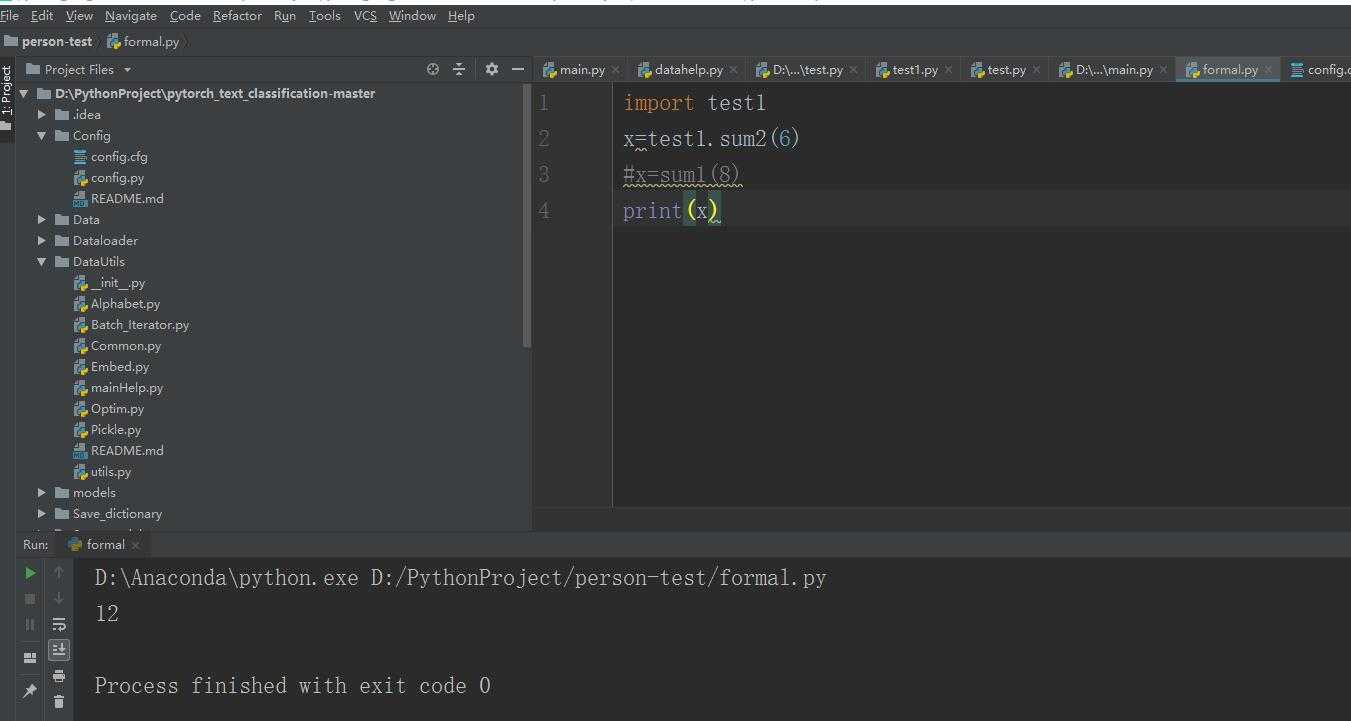
Task: Click the commented line '#x=sum1(8)'
Action: 682,175
